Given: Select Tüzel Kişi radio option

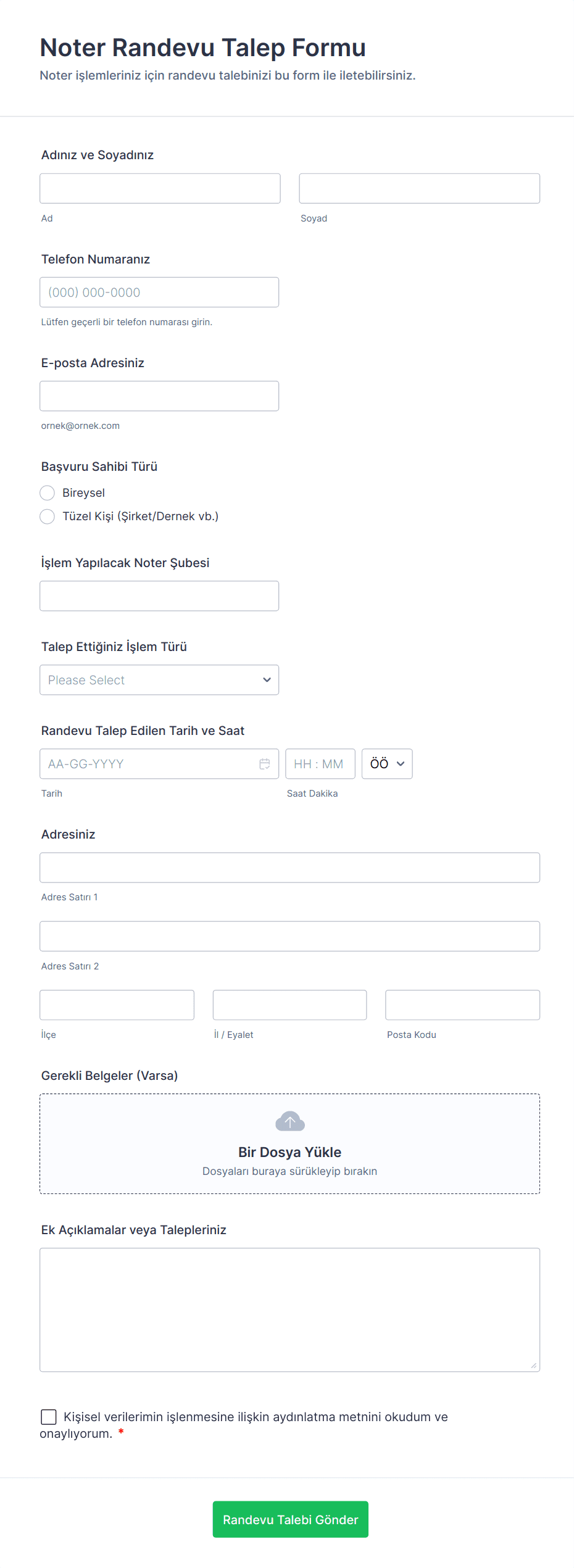Looking at the screenshot, I should click(x=48, y=516).
